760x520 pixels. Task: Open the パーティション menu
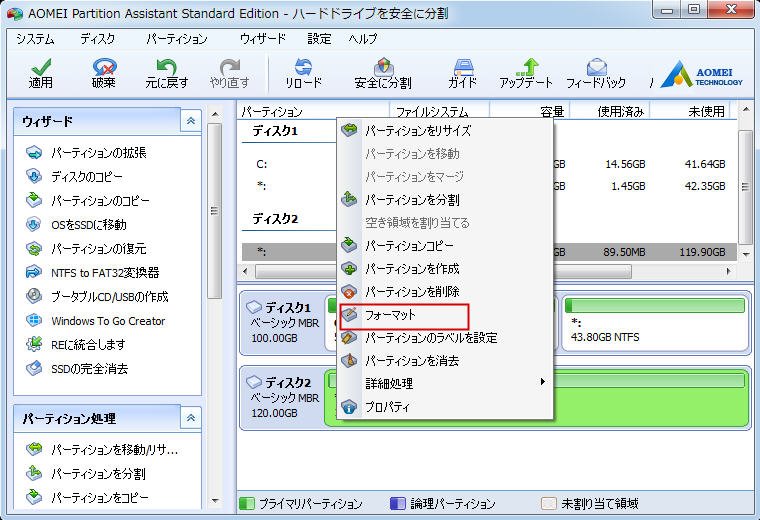point(177,39)
